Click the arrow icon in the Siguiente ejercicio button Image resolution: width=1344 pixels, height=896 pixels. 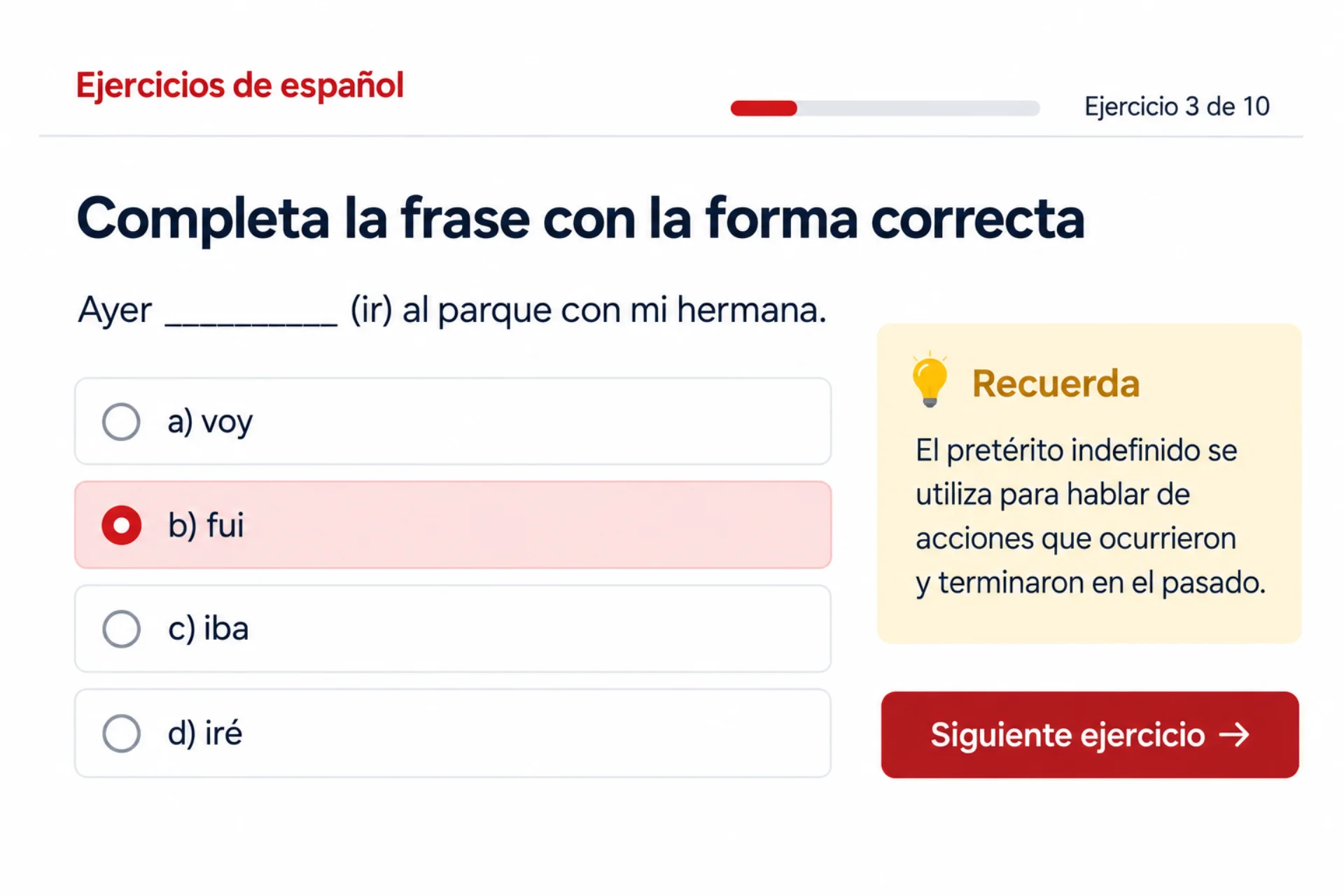[x=1234, y=735]
